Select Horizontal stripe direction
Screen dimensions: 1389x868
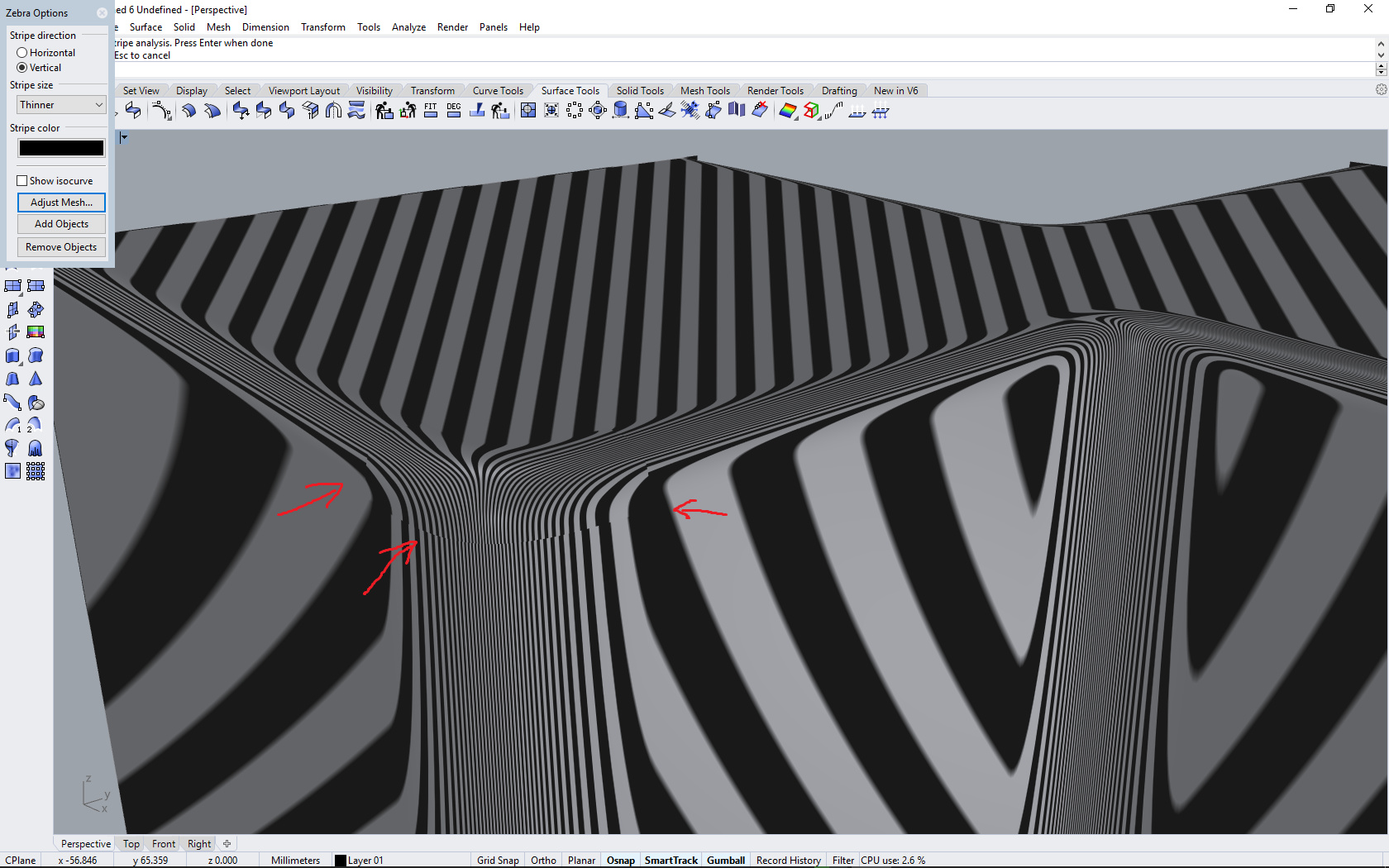click(21, 52)
